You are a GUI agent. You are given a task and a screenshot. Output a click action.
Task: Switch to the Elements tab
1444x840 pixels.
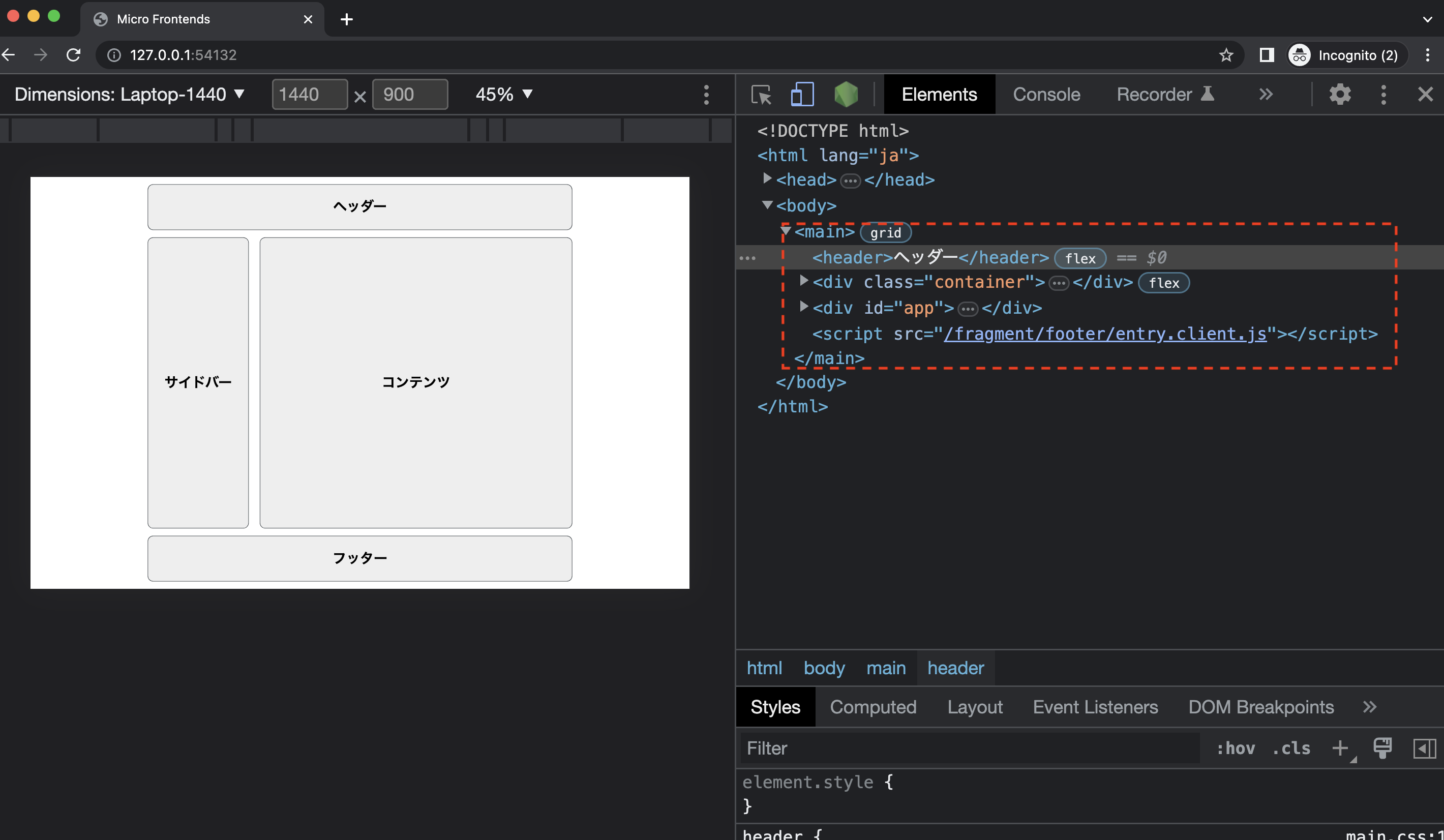click(x=939, y=95)
